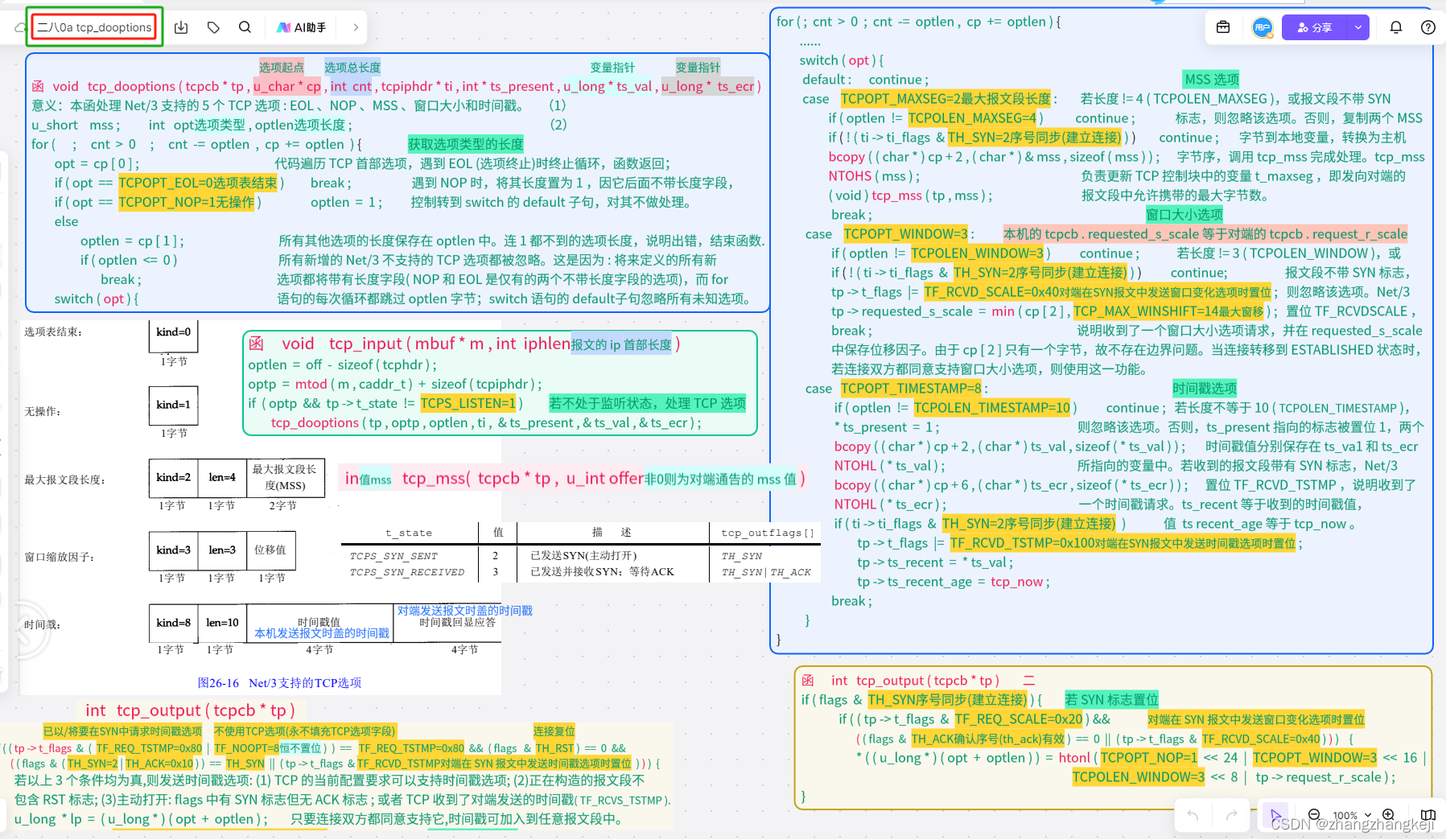Click the user avatar icon
Screen dimensions: 1446x840
[1262, 27]
